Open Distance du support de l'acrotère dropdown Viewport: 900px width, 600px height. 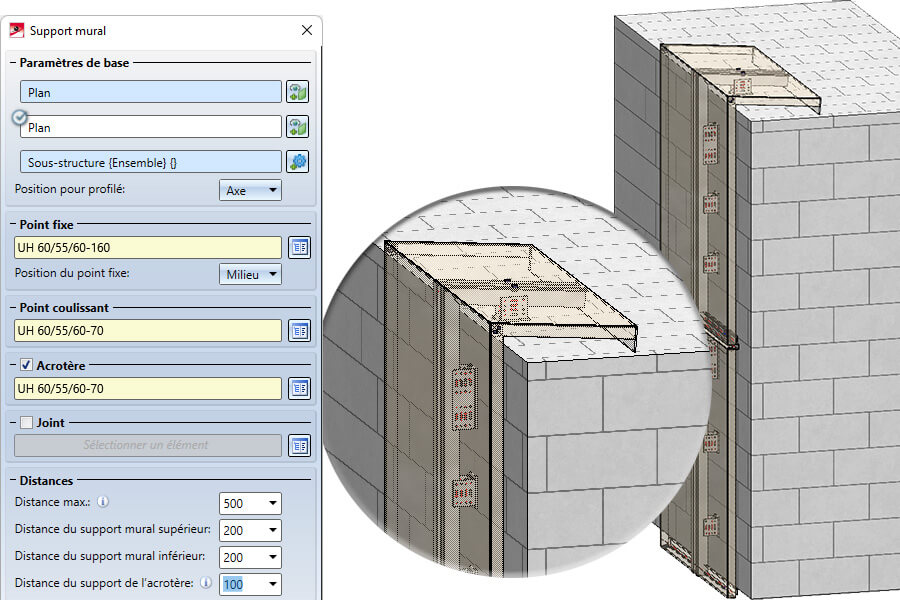[x=250, y=584]
